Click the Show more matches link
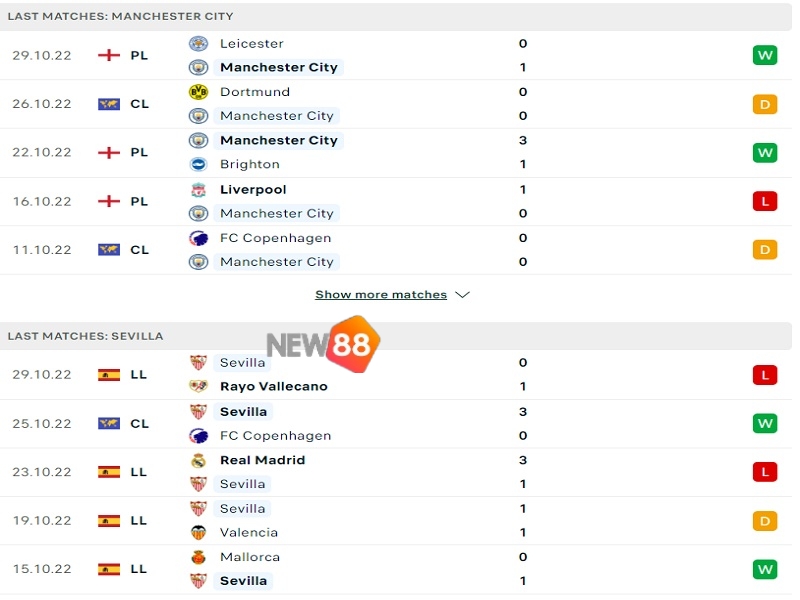Image resolution: width=800 pixels, height=600 pixels. click(381, 294)
